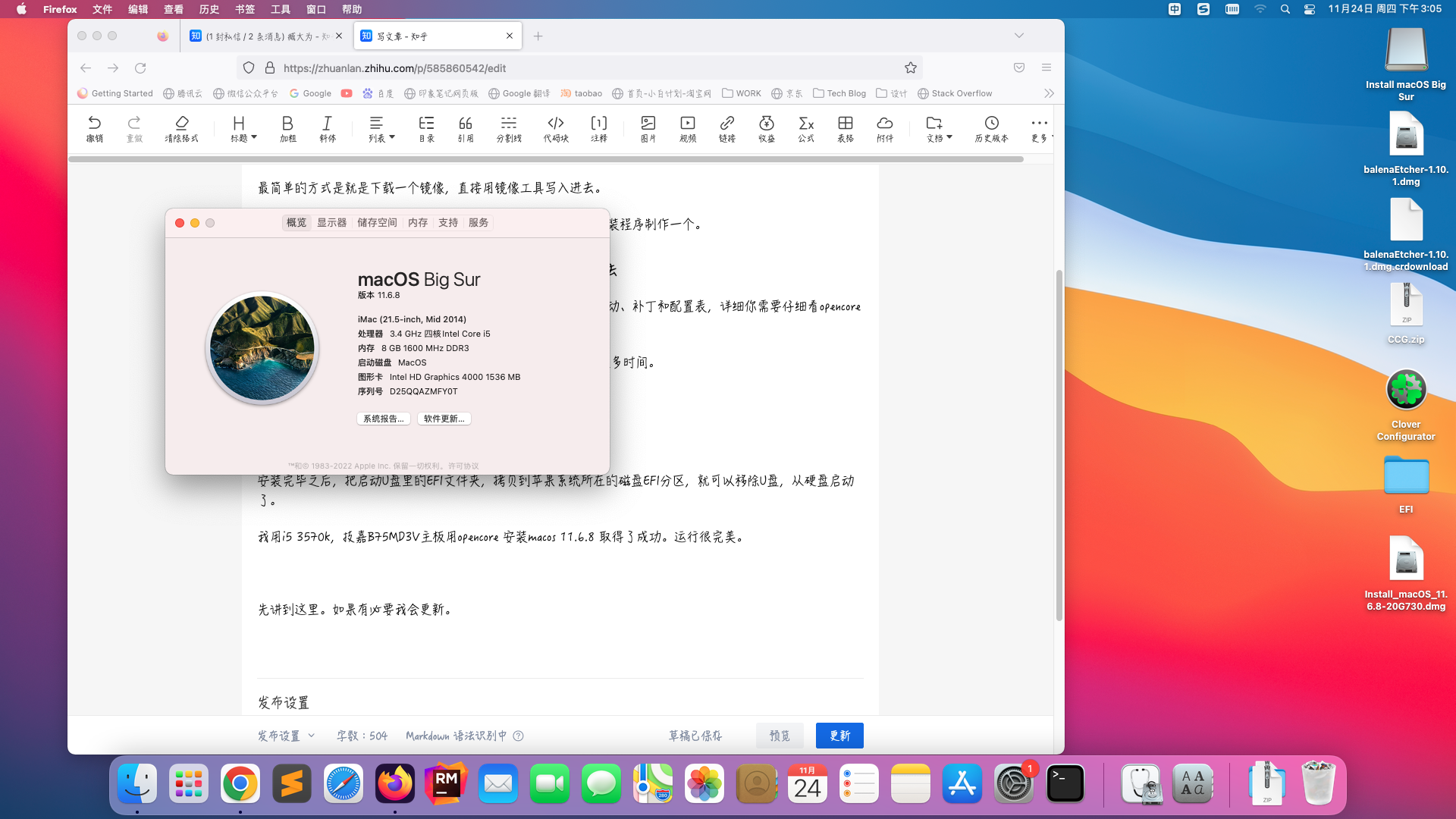The height and width of the screenshot is (819, 1456).
Task: Open Control Center in the menu bar
Action: point(1310,9)
